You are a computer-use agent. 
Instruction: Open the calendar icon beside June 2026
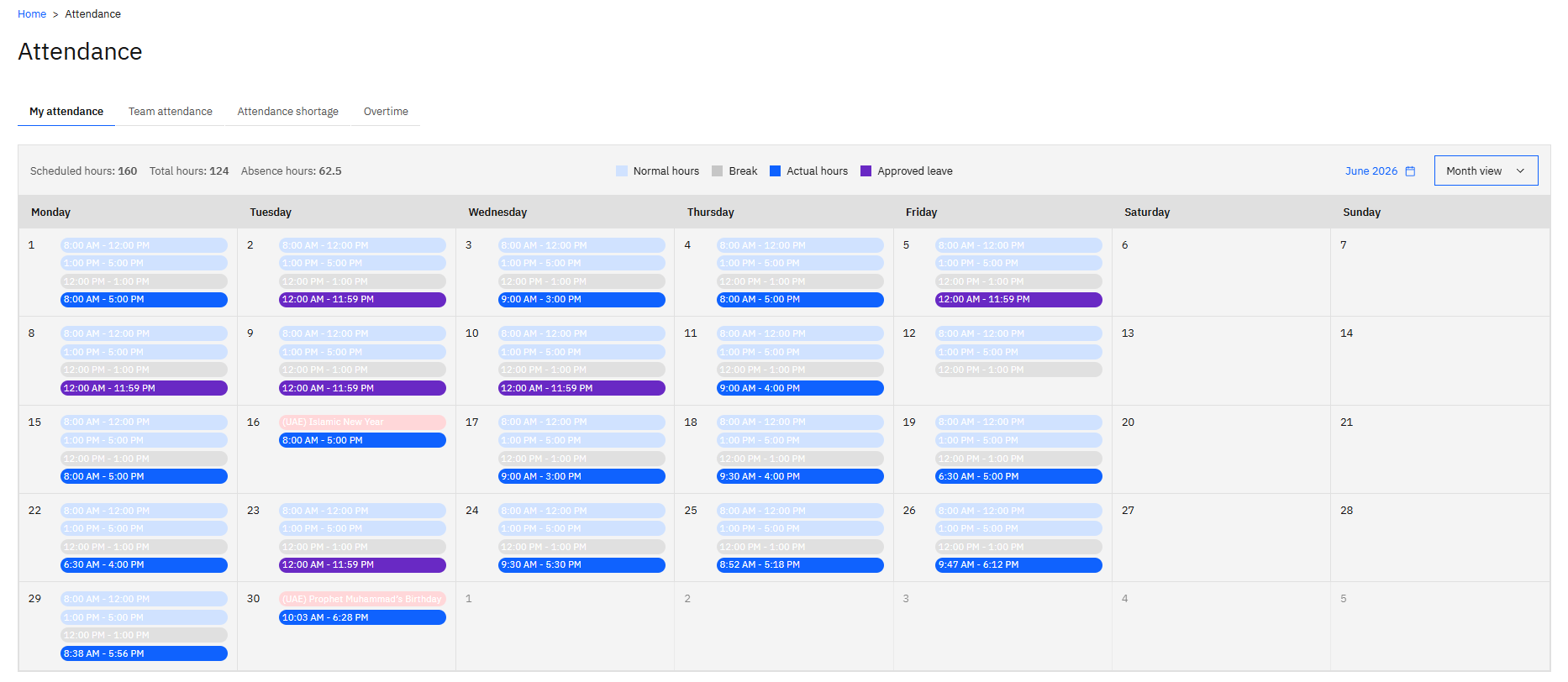pos(1410,171)
